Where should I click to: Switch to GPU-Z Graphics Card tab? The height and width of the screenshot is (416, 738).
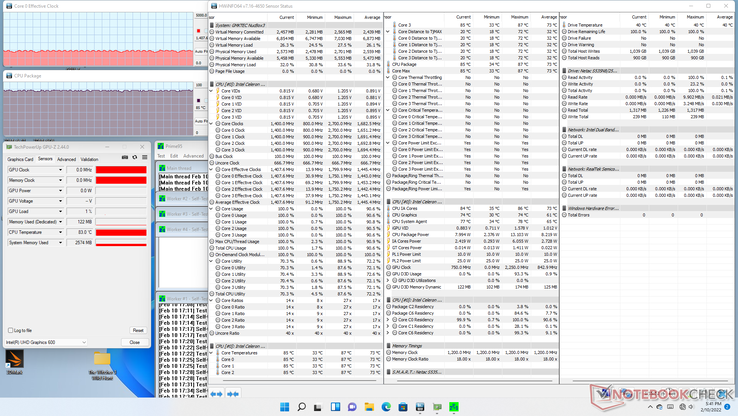coord(20,159)
